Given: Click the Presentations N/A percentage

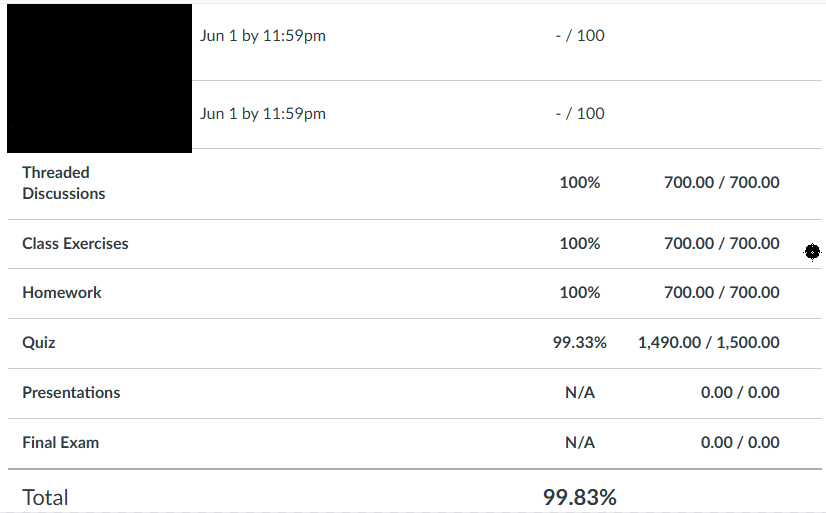Looking at the screenshot, I should [x=580, y=392].
